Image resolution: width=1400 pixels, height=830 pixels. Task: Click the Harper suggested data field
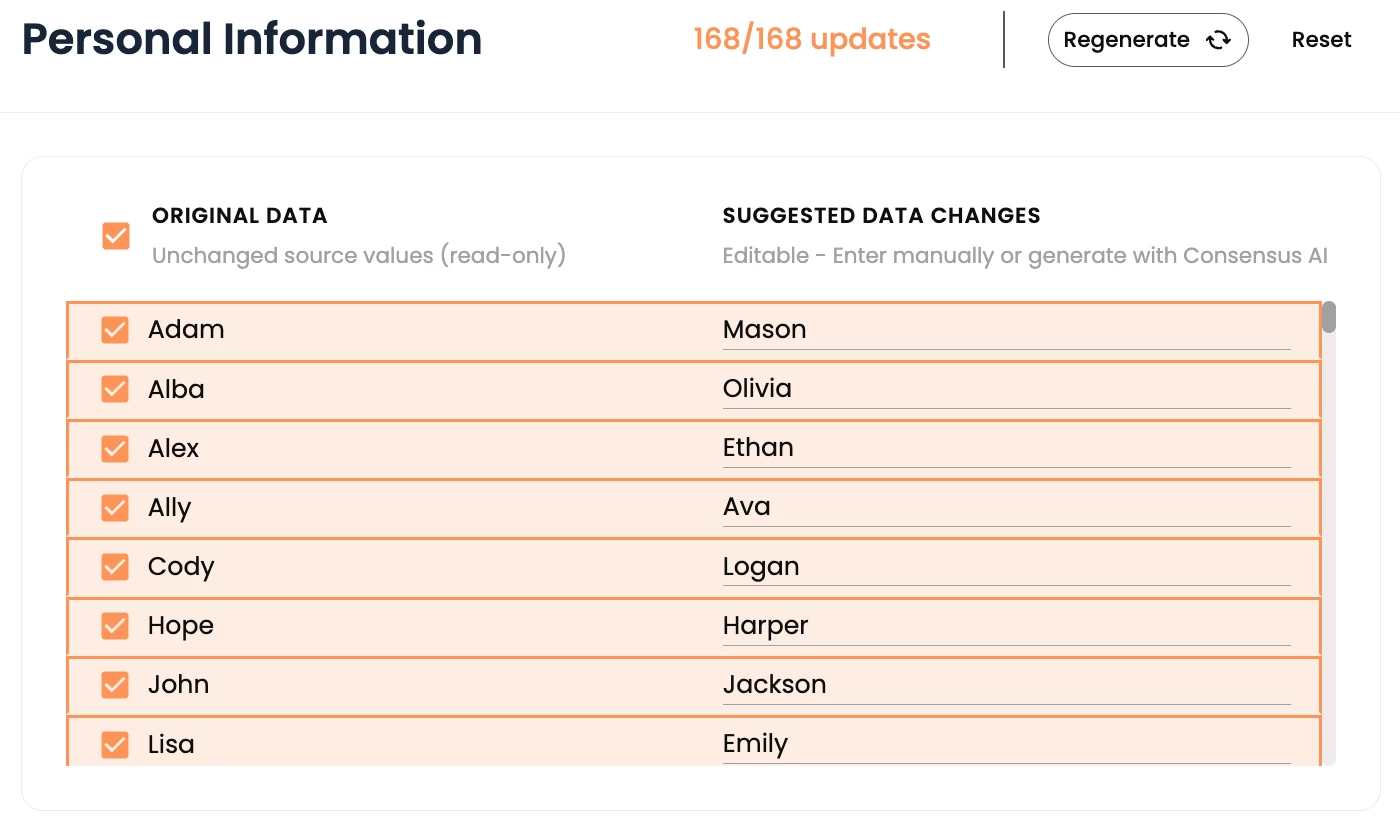click(1005, 626)
